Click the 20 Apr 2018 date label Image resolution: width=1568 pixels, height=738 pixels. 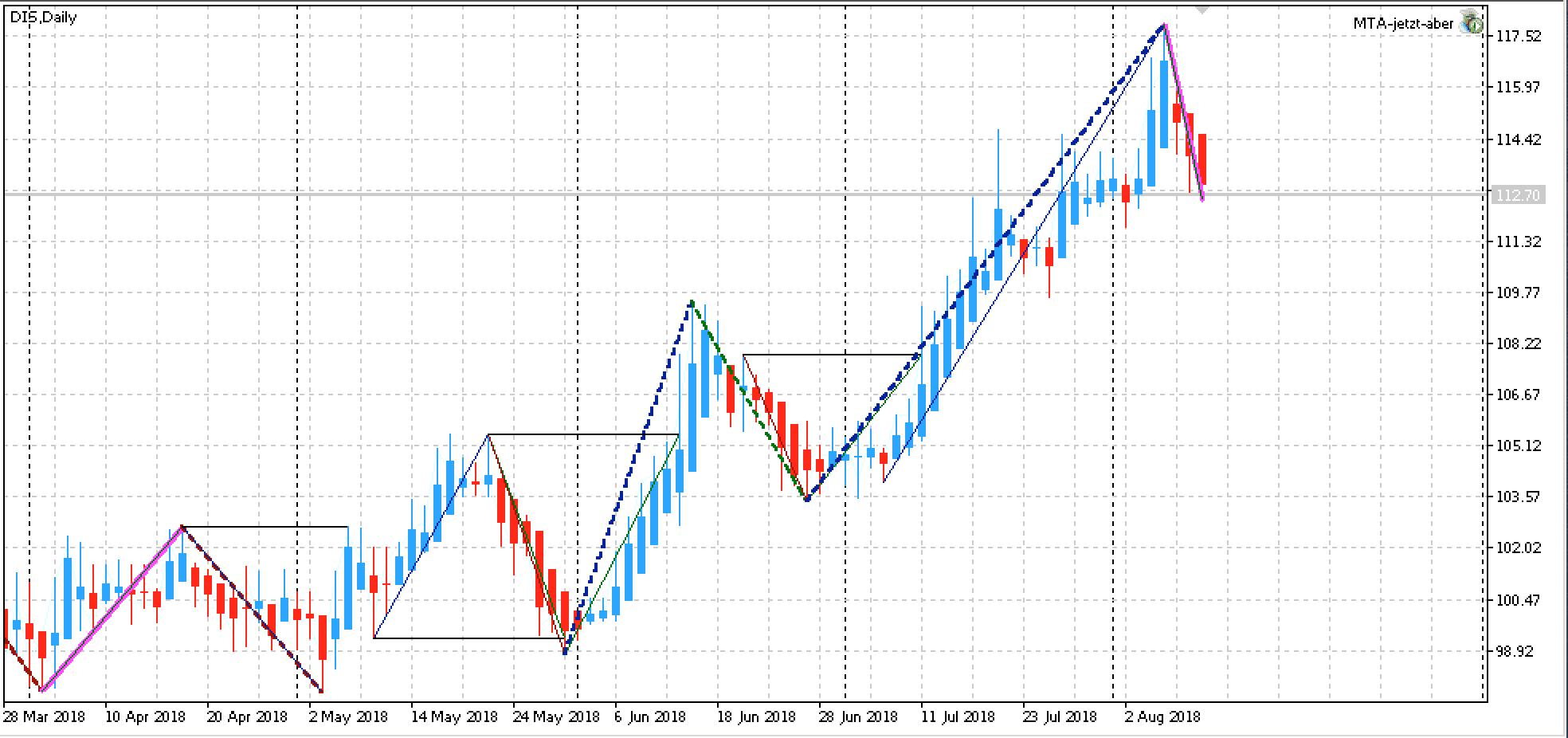point(247,716)
